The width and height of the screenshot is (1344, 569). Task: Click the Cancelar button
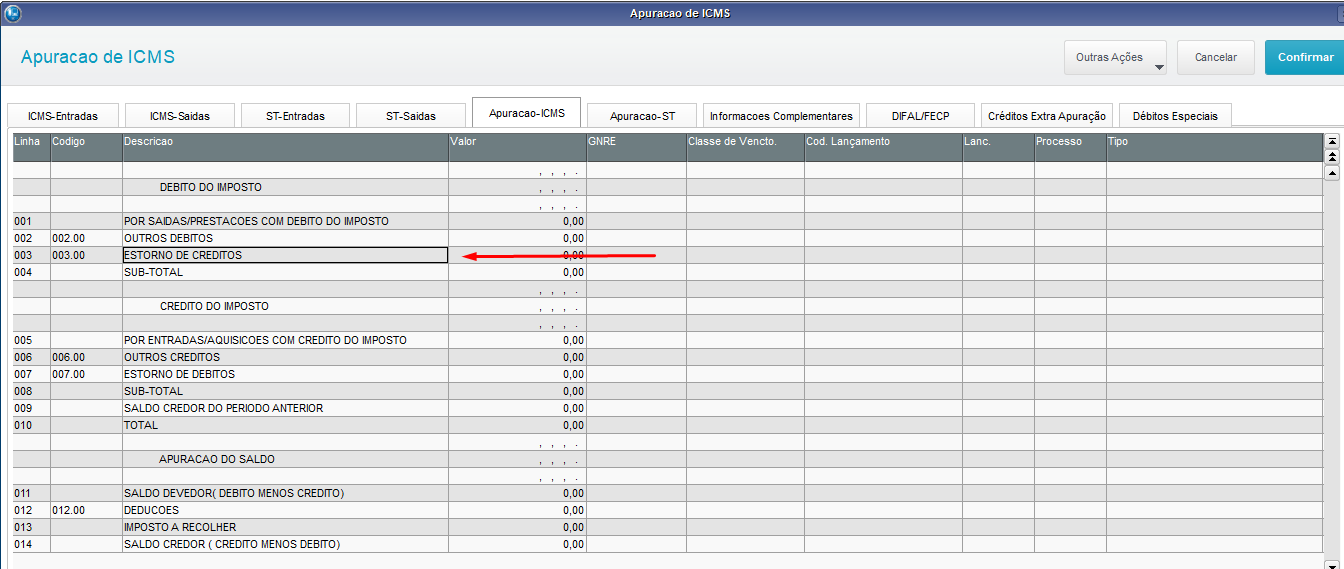[1215, 58]
